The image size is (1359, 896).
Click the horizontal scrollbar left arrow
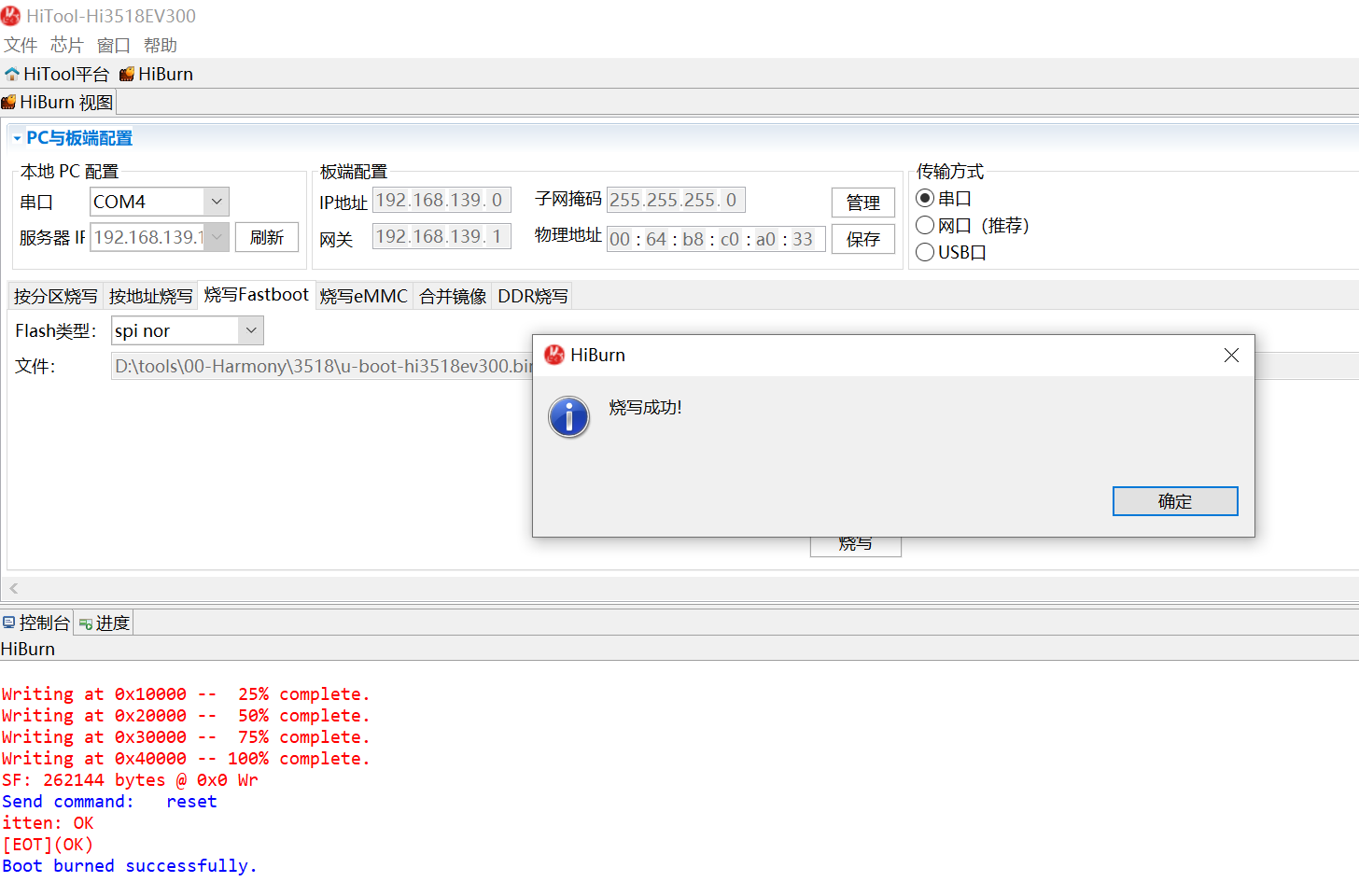coord(14,588)
